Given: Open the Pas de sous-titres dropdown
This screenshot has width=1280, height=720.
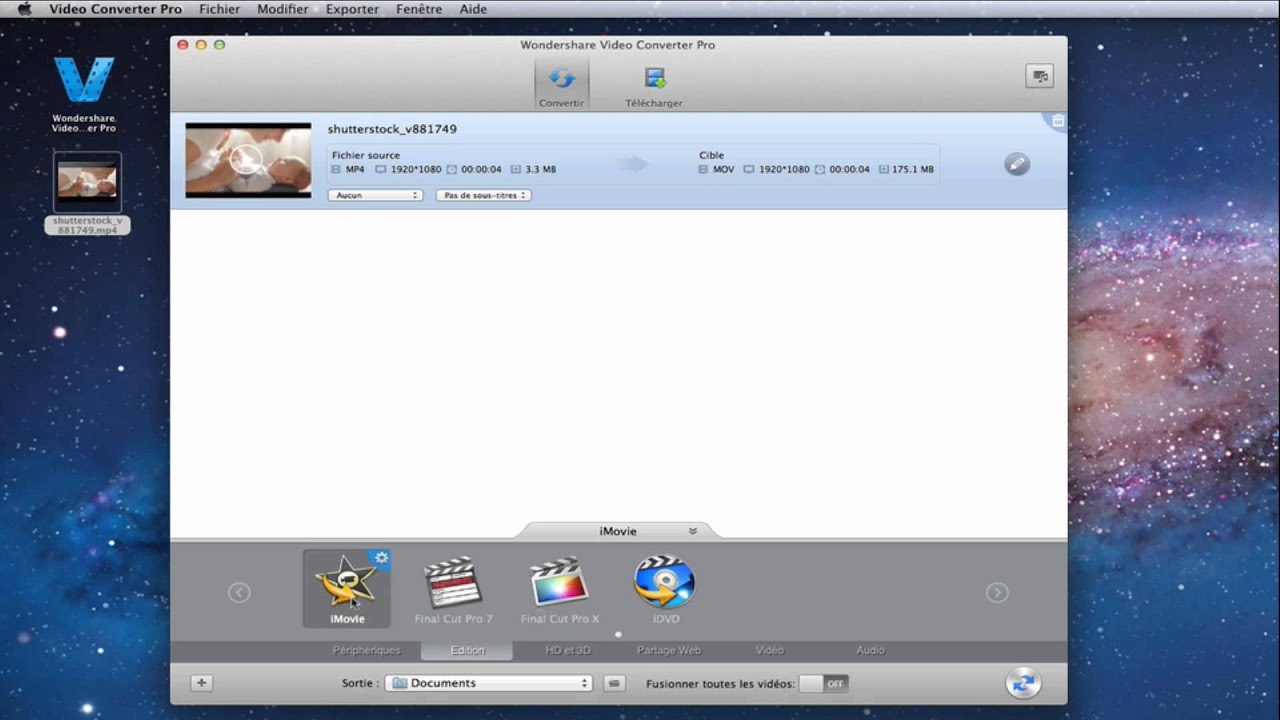Looking at the screenshot, I should pyautogui.click(x=483, y=195).
